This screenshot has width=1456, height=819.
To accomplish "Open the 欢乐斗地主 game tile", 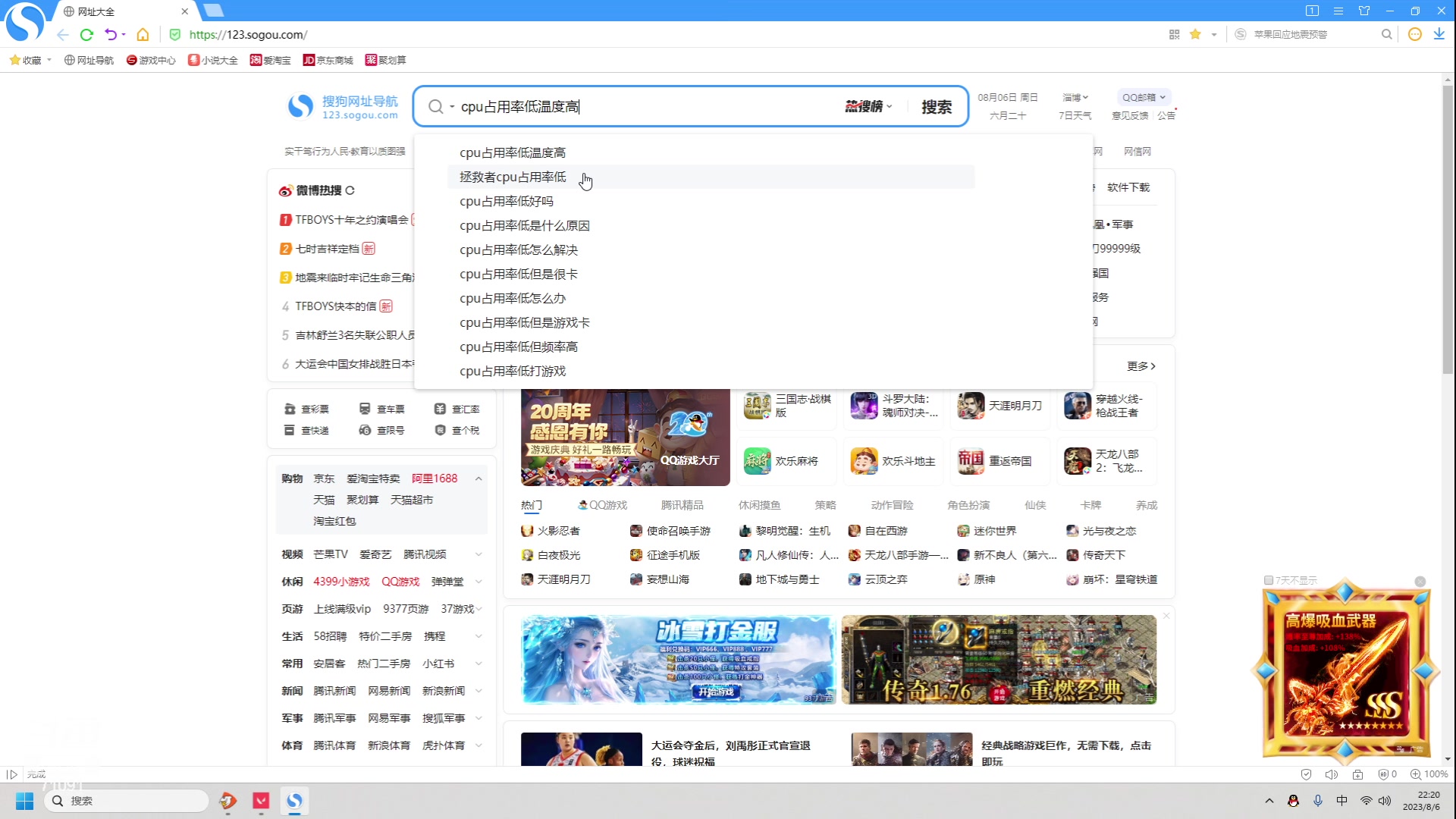I will point(893,461).
